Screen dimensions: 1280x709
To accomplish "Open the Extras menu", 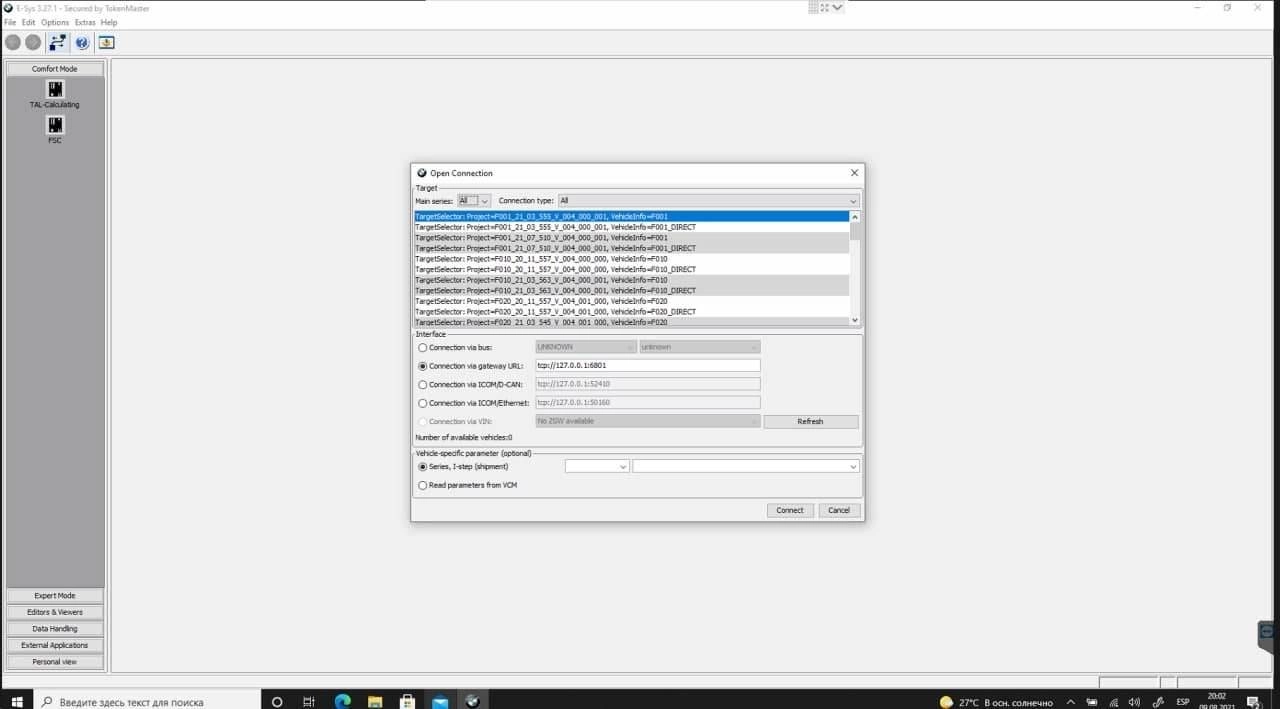I will (85, 22).
